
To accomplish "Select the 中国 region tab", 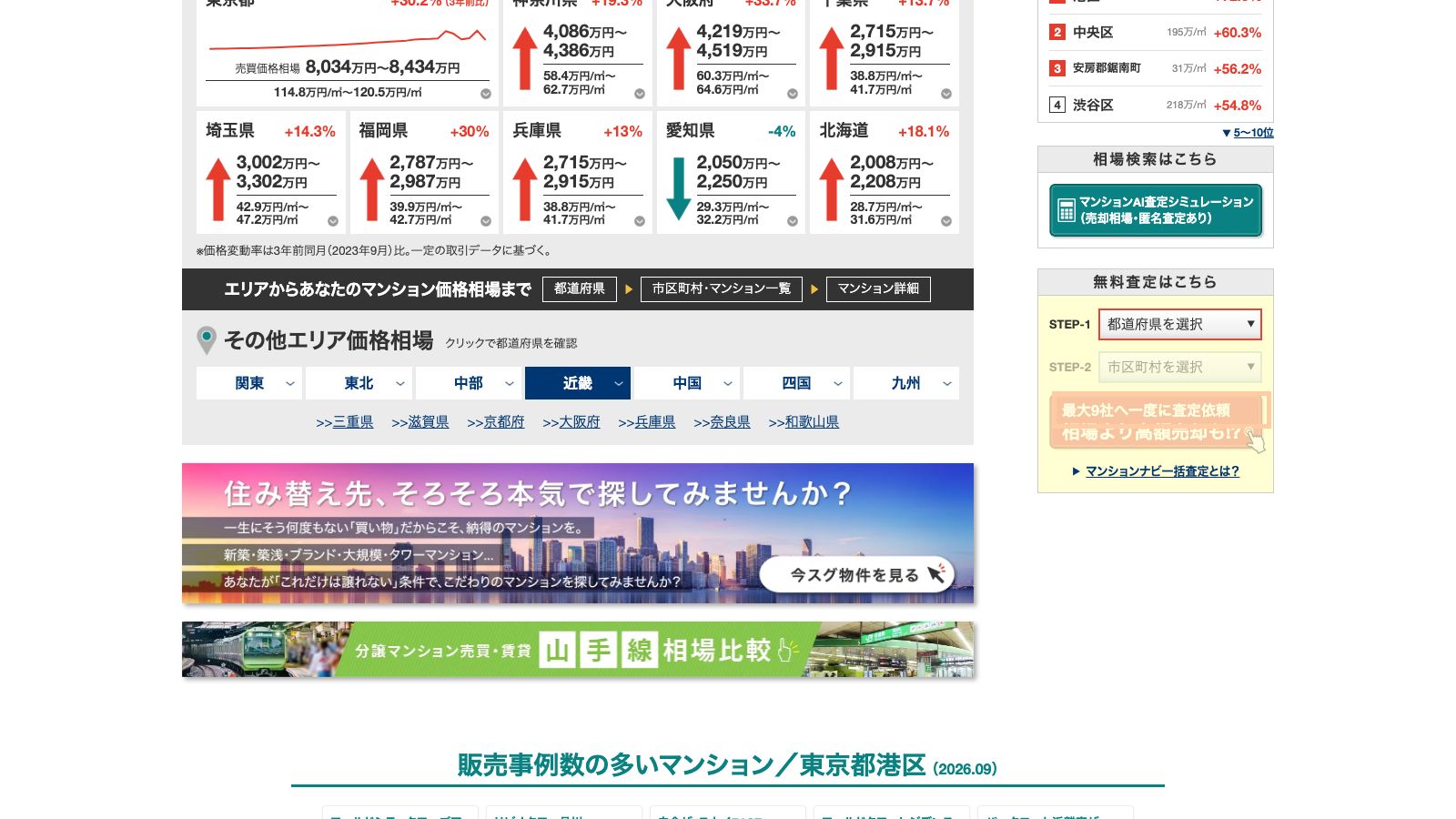I will click(687, 383).
